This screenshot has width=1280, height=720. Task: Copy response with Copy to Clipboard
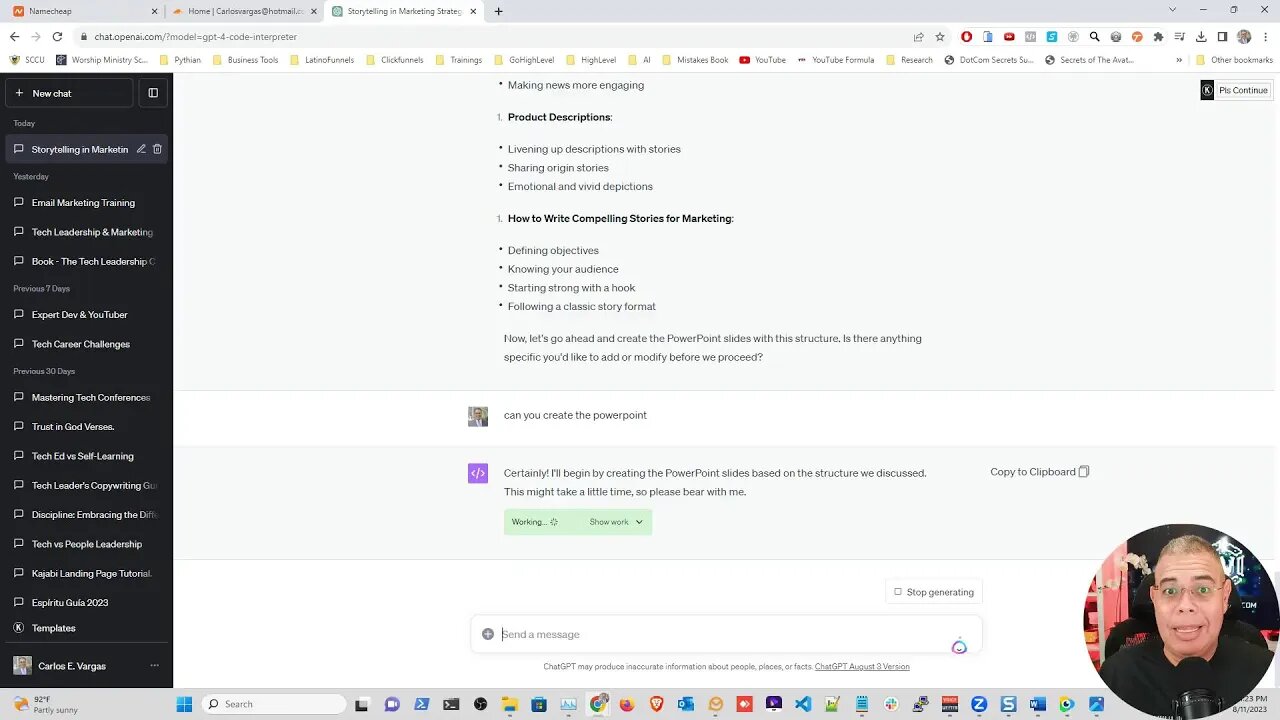click(x=1039, y=472)
